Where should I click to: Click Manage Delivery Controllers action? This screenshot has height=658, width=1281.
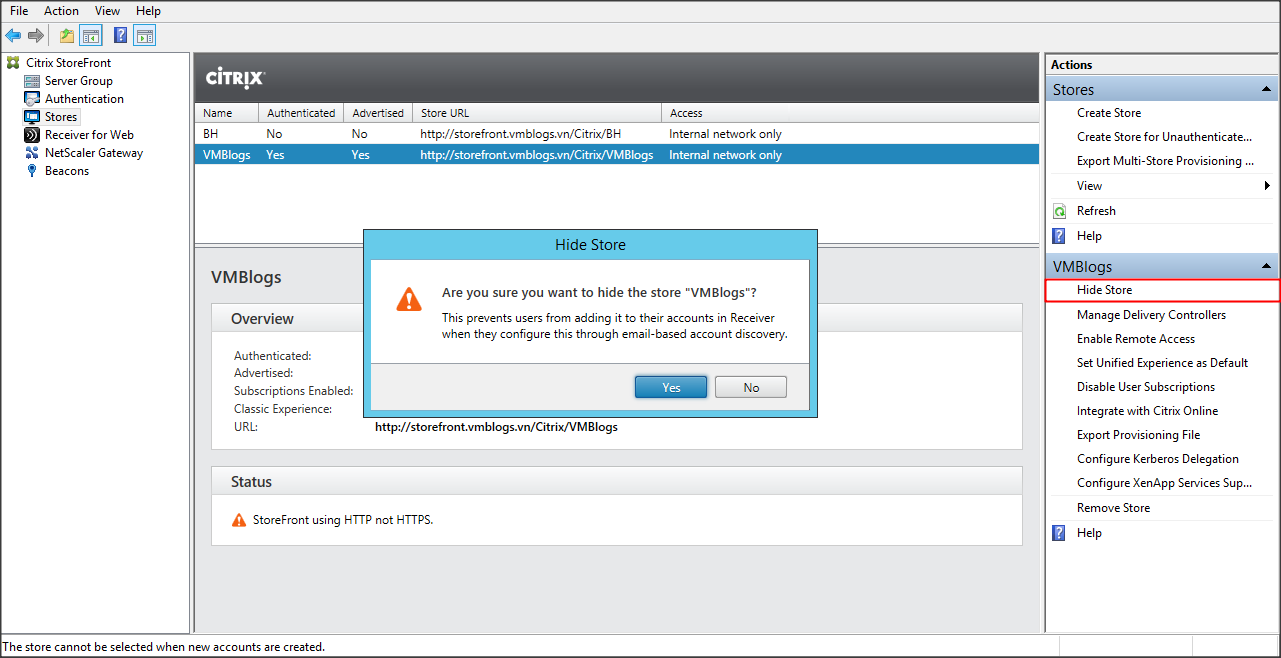1151,315
